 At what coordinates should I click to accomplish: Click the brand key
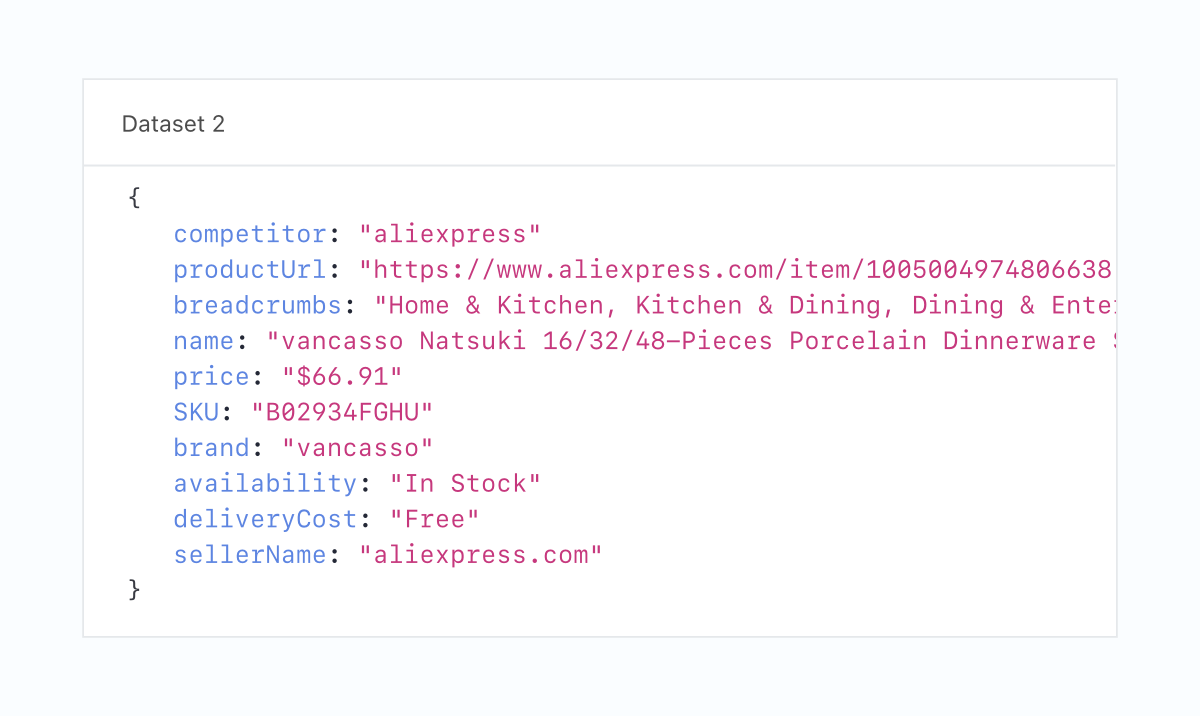point(212,448)
